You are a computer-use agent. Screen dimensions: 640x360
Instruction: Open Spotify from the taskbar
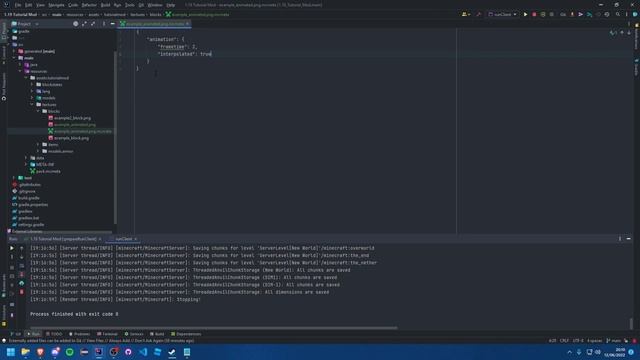pyautogui.click(x=69, y=352)
